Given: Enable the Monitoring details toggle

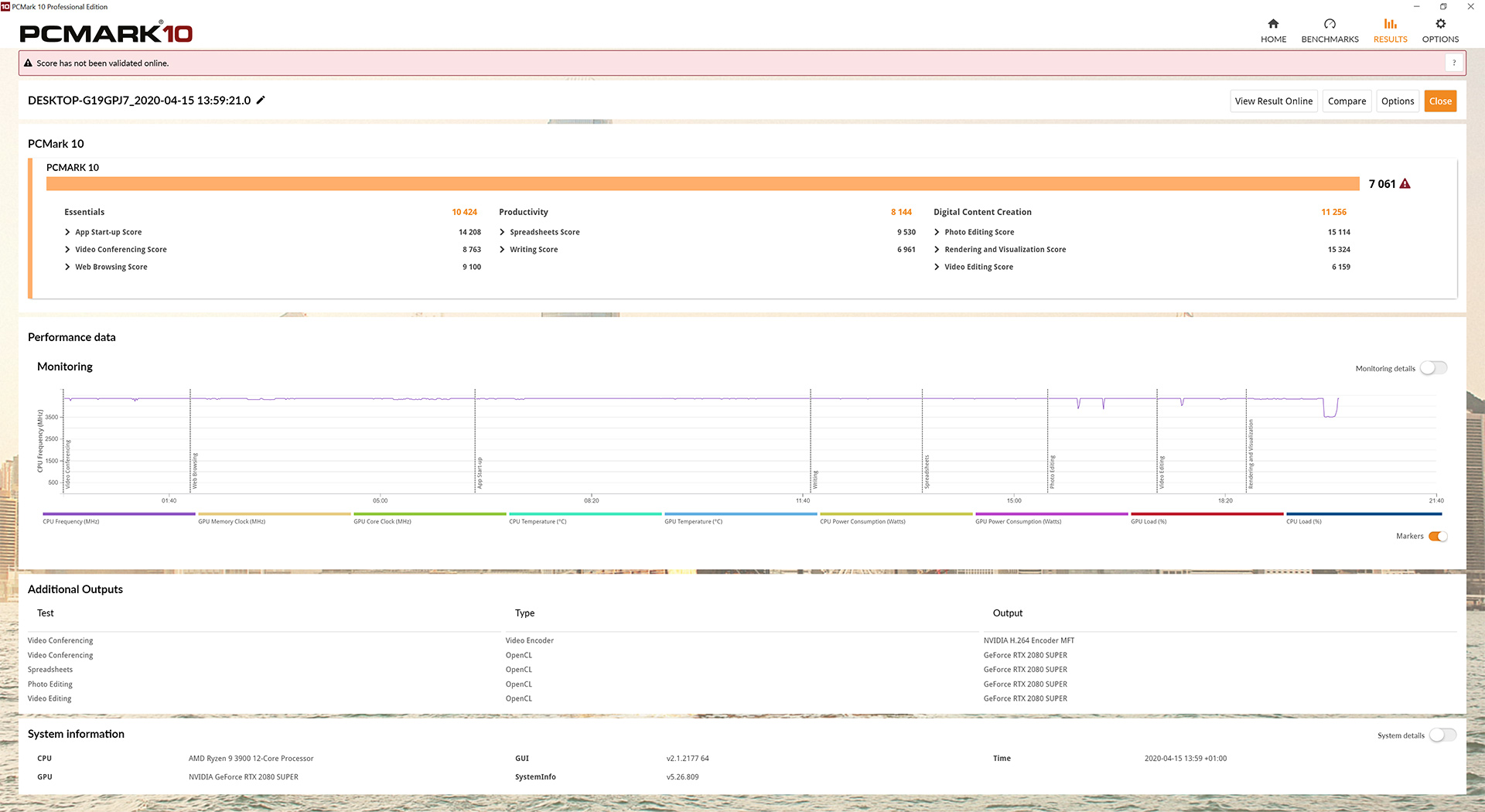Looking at the screenshot, I should click(x=1433, y=368).
